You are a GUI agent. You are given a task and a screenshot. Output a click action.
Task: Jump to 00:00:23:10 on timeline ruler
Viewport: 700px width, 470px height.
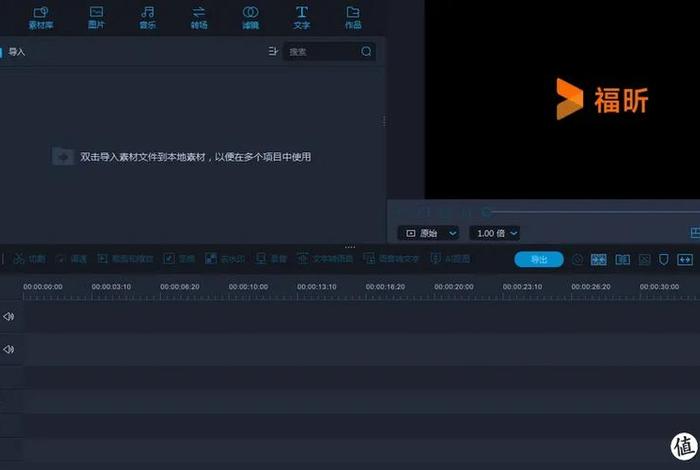(x=522, y=287)
